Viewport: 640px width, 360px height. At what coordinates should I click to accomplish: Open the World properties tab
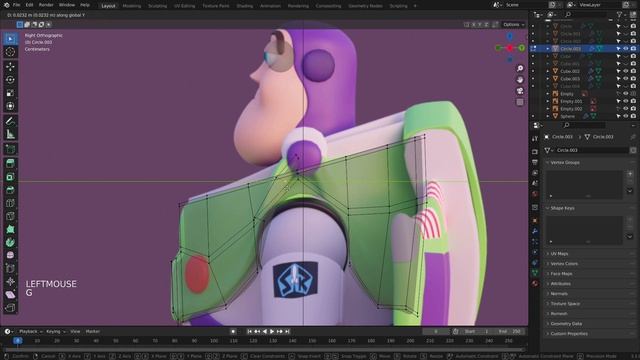pyautogui.click(x=535, y=194)
